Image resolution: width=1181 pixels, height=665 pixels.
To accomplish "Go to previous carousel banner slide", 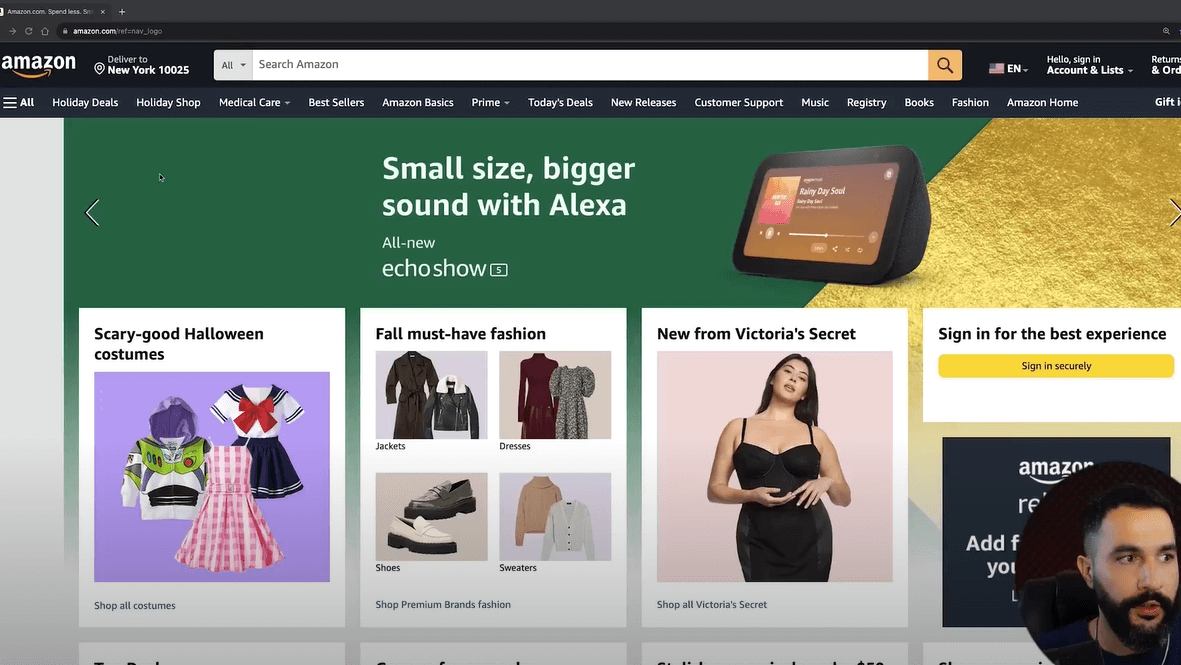I will [92, 212].
